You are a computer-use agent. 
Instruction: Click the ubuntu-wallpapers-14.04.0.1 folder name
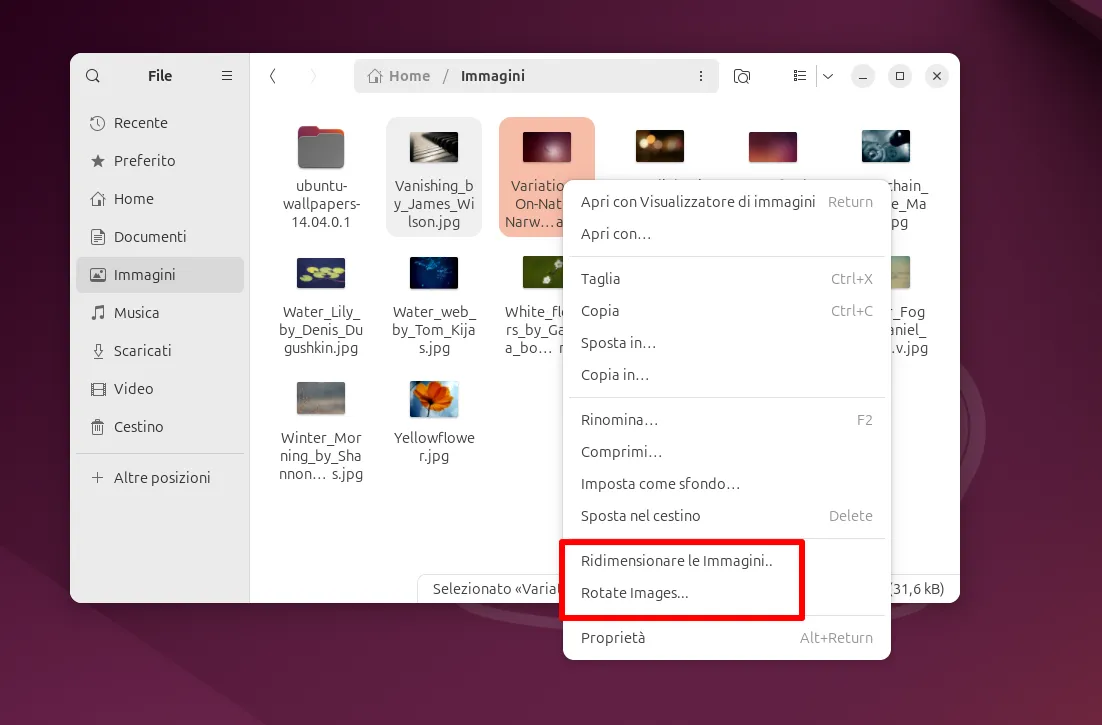click(x=321, y=204)
